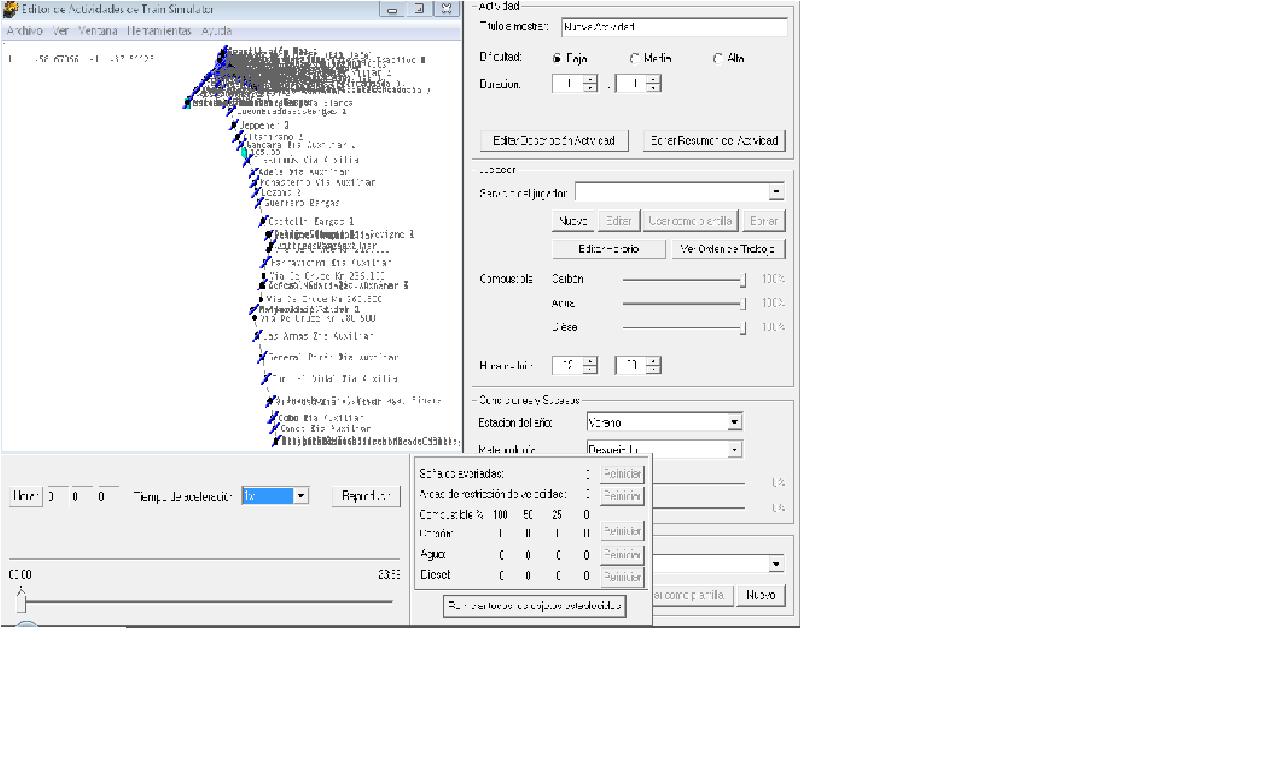Viewport: 1280px width, 768px height.
Task: Click the Lezama 2 siding marker icon
Action: coord(256,193)
